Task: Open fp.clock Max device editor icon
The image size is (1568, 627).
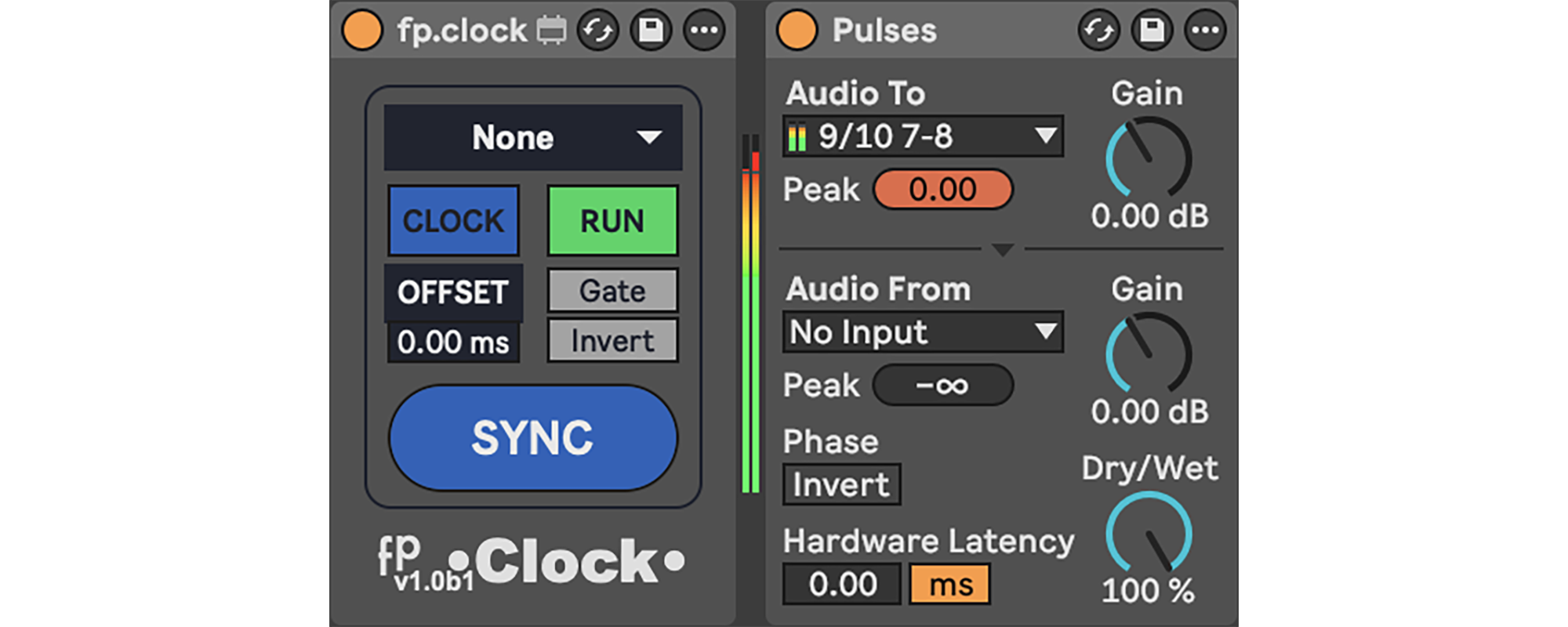Action: pos(551,31)
